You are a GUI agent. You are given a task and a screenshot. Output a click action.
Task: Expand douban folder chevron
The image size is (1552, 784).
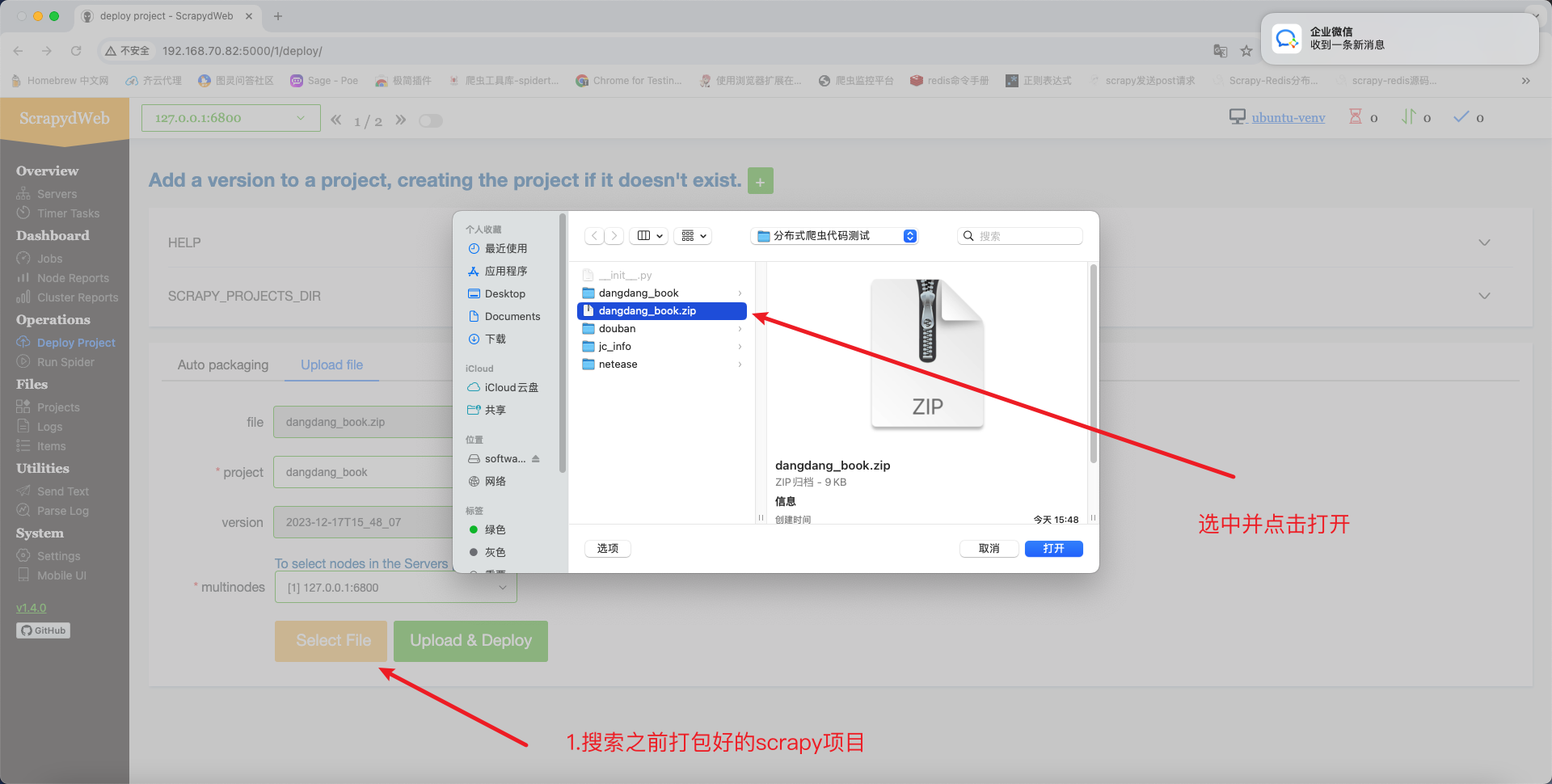740,329
